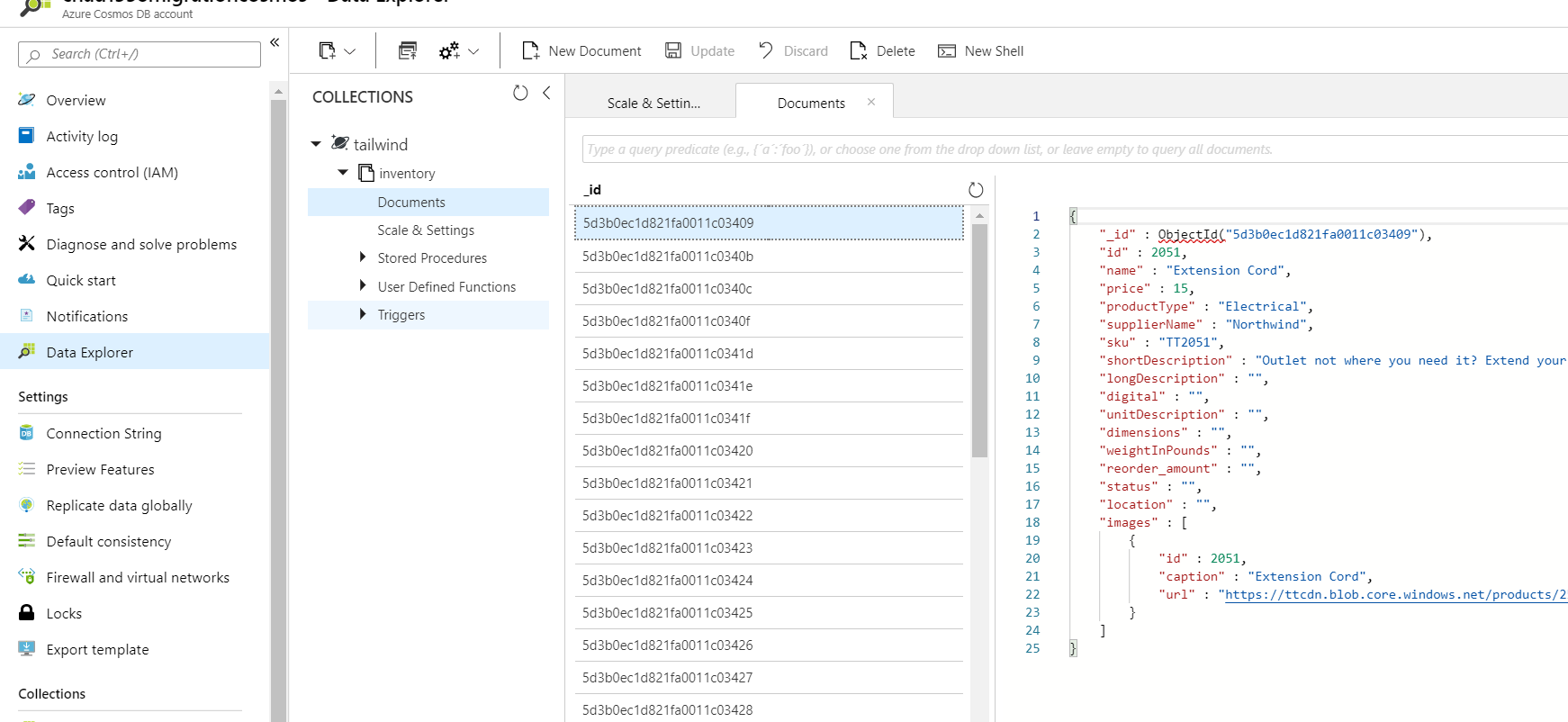The width and height of the screenshot is (1568, 722).
Task: Open Locks settings
Action: [135, 613]
